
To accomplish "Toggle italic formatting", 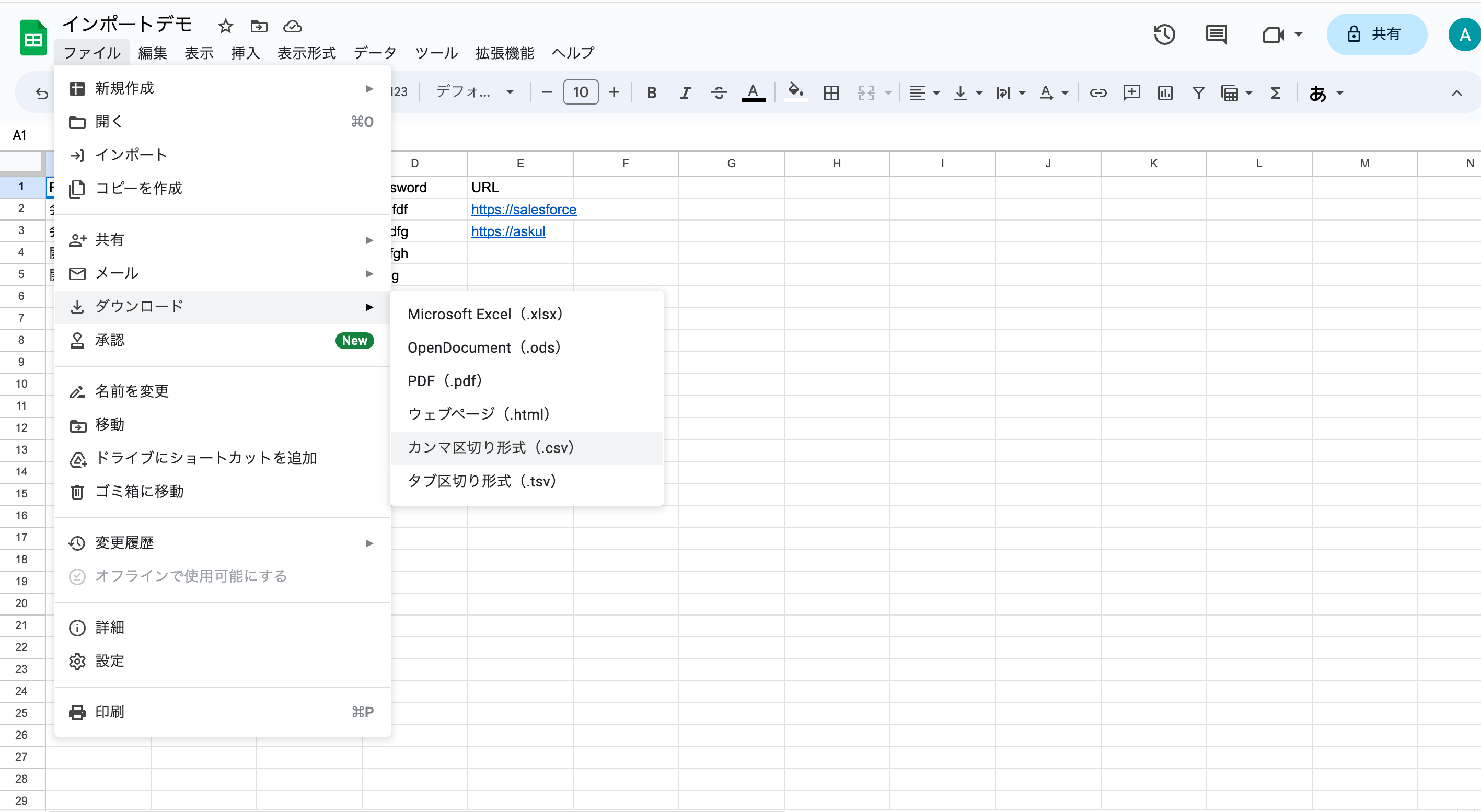I will coord(685,92).
